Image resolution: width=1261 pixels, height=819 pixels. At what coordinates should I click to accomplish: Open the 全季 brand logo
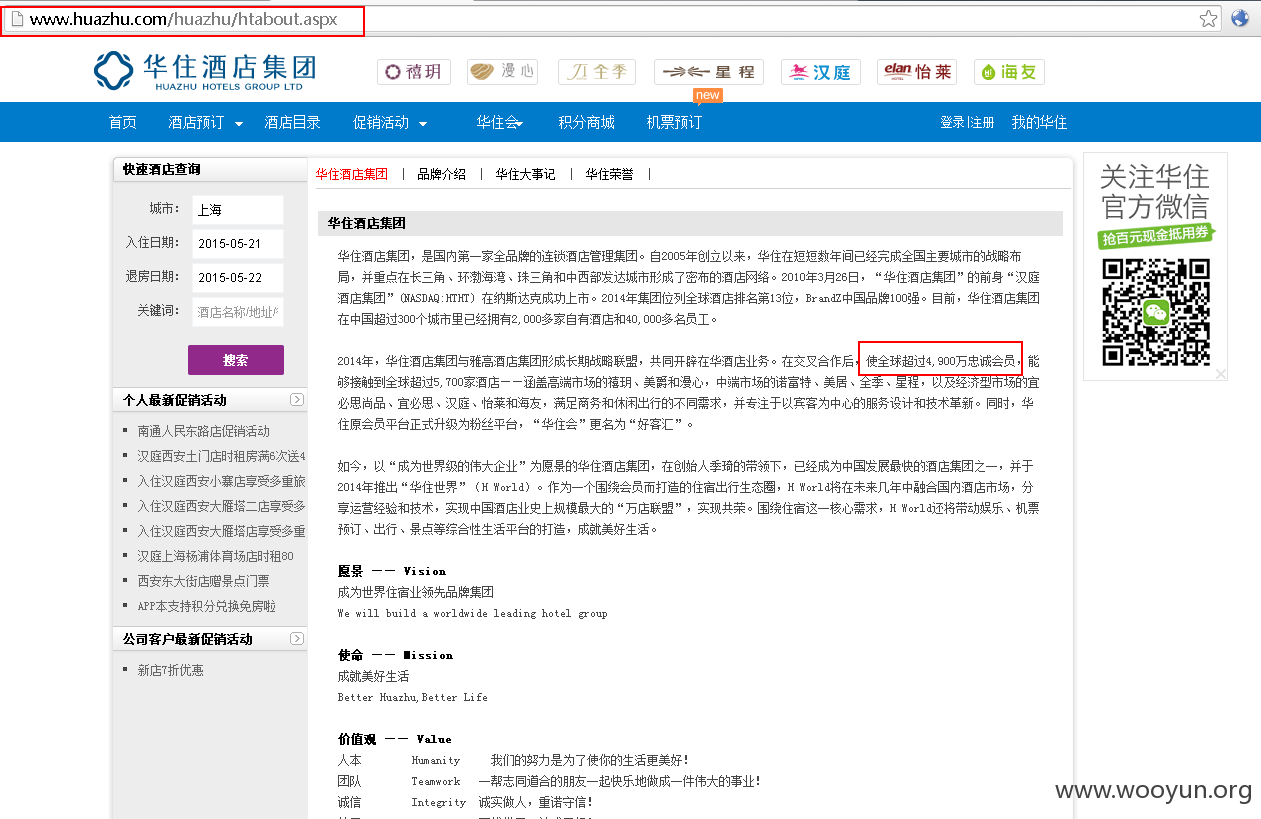point(597,72)
